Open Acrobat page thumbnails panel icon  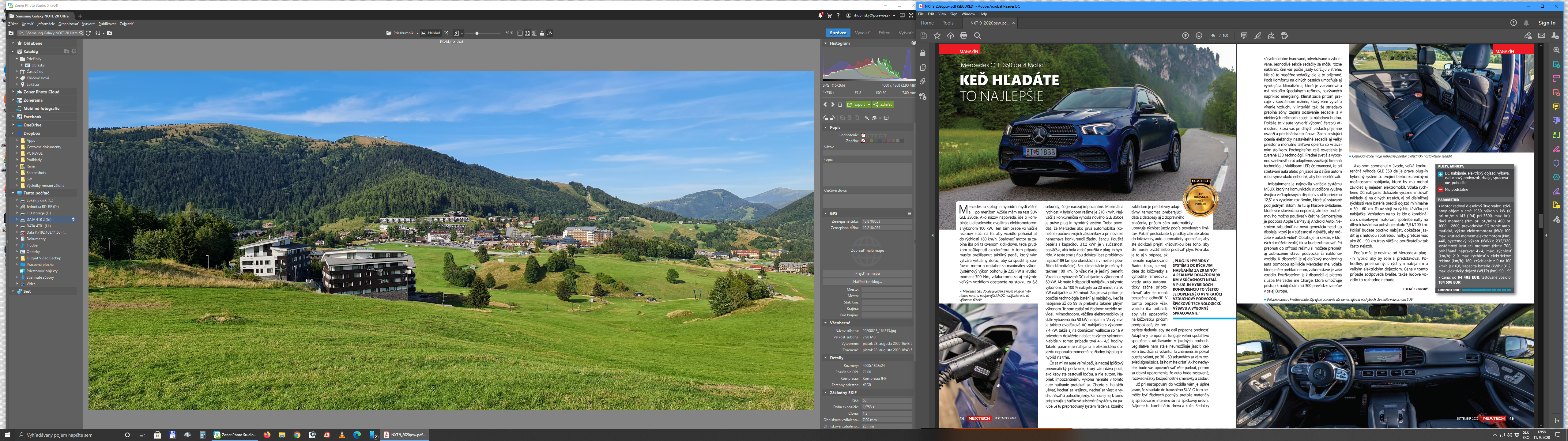(923, 68)
